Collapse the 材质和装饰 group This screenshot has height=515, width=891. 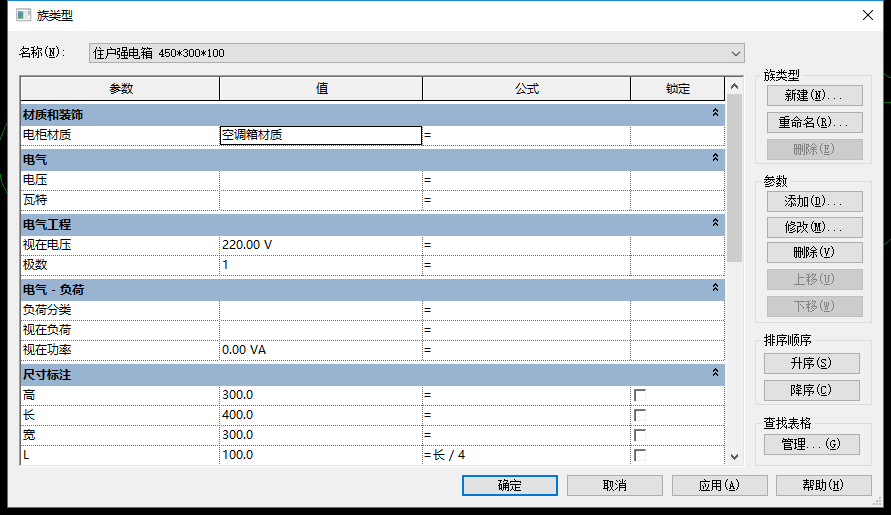(715, 113)
